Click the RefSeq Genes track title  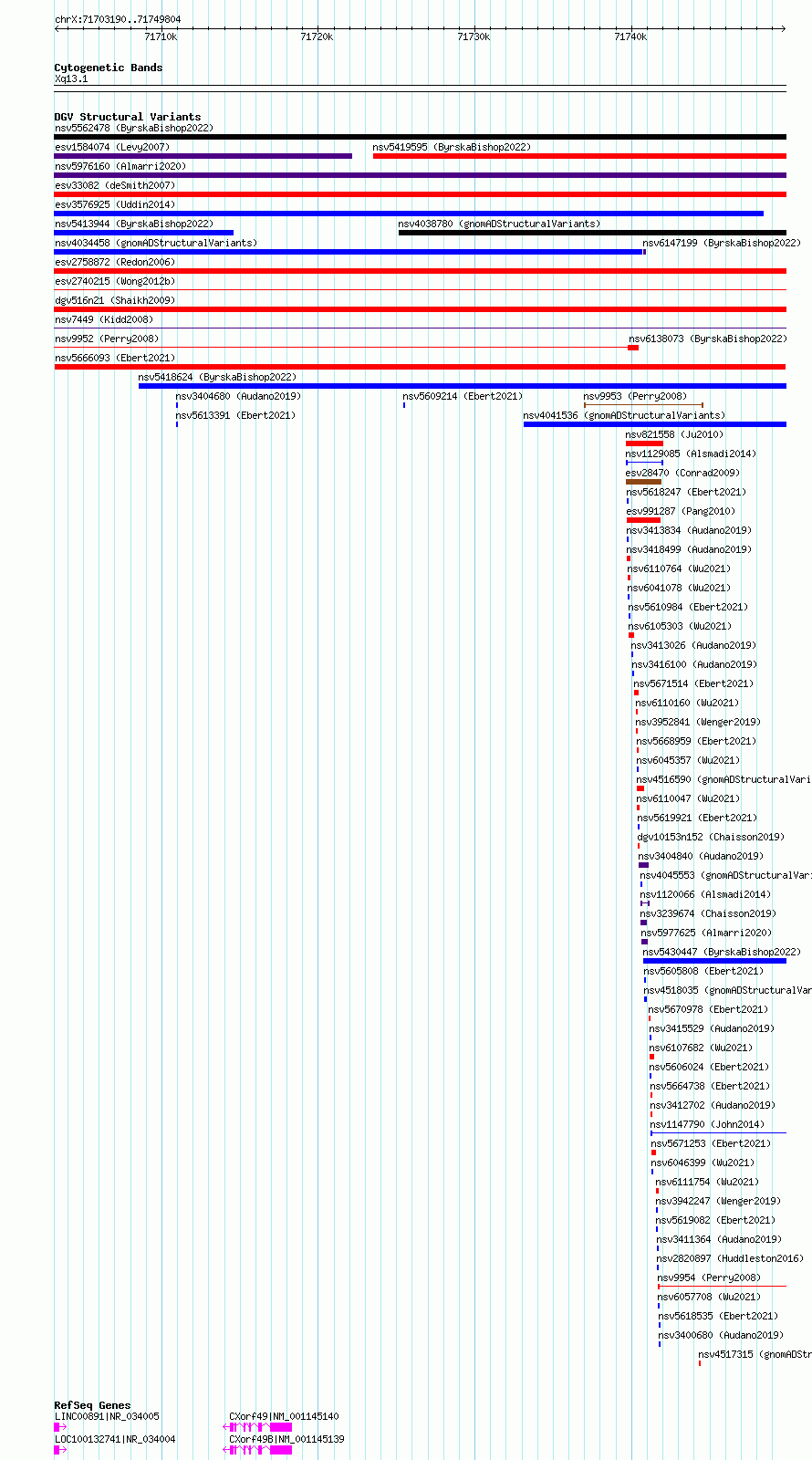pos(92,1405)
